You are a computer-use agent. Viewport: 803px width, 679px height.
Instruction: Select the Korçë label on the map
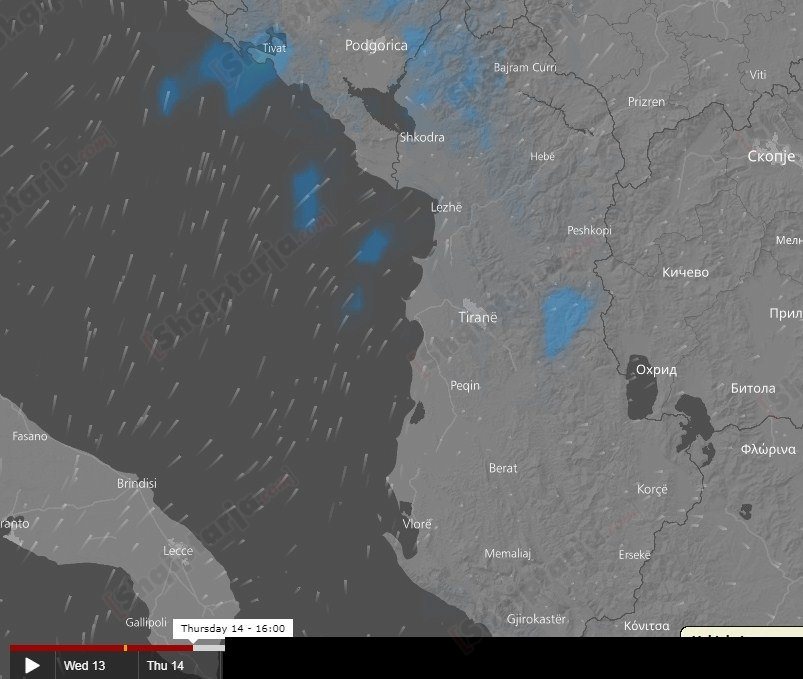[x=652, y=489]
